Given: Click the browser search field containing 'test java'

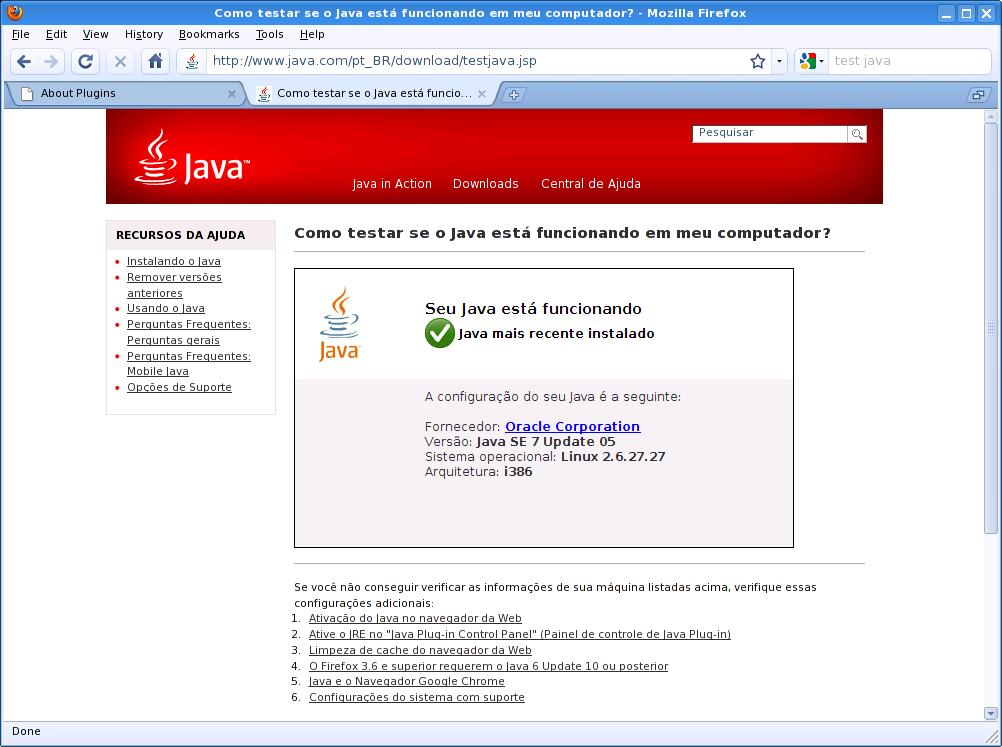Looking at the screenshot, I should point(909,61).
